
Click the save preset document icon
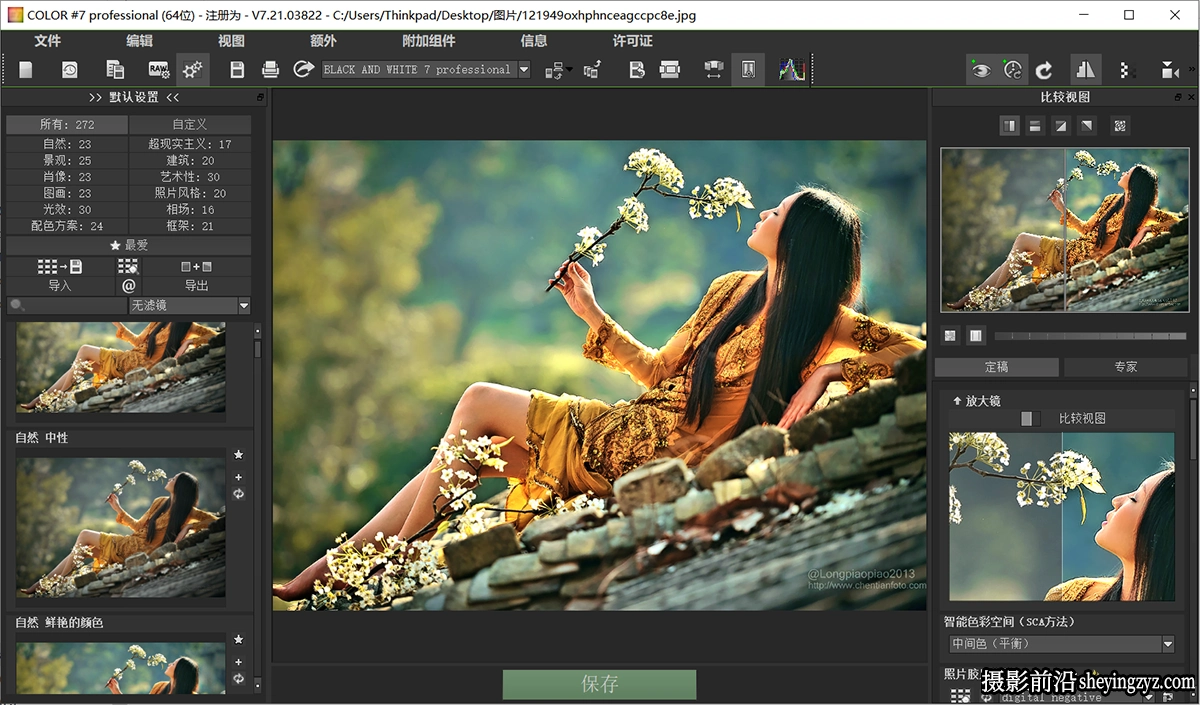click(637, 69)
